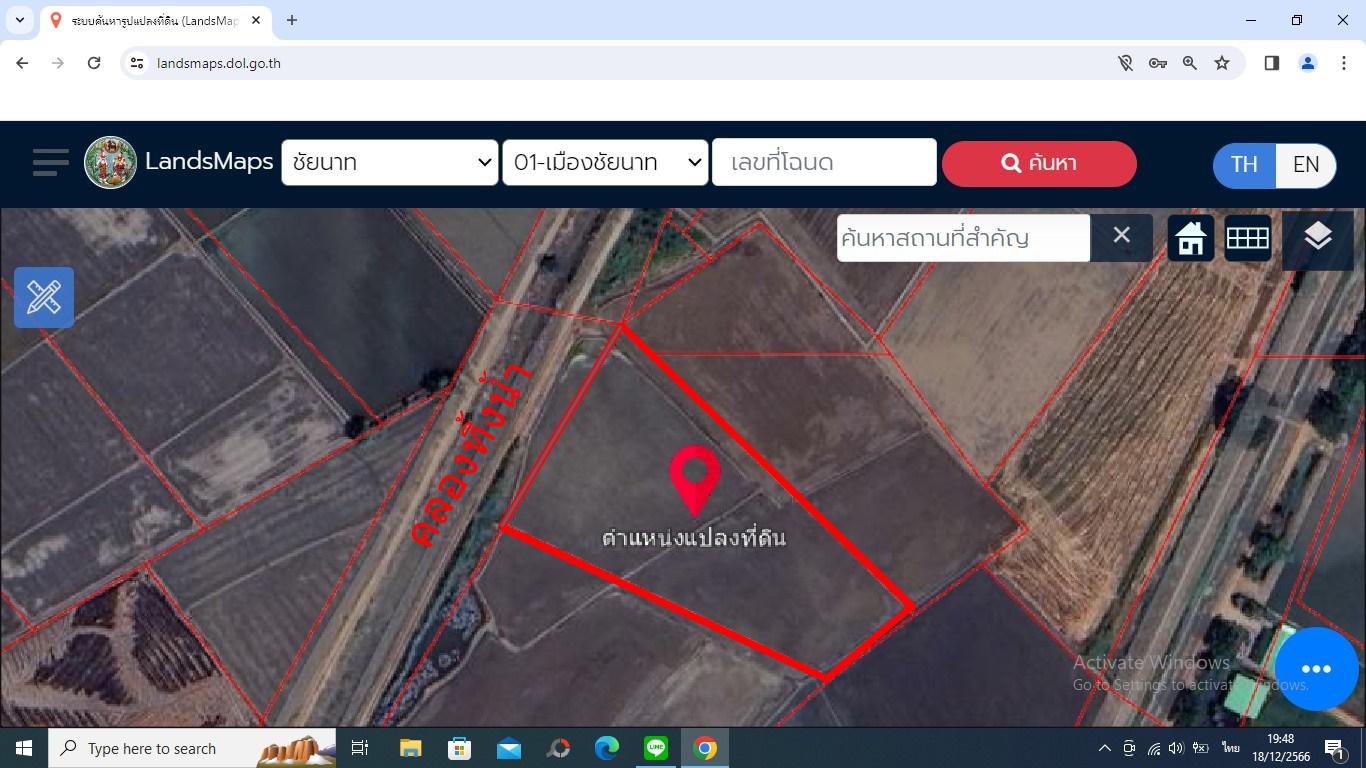Viewport: 1366px width, 768px height.
Task: Click the Chrome icon on taskbar
Action: 705,748
